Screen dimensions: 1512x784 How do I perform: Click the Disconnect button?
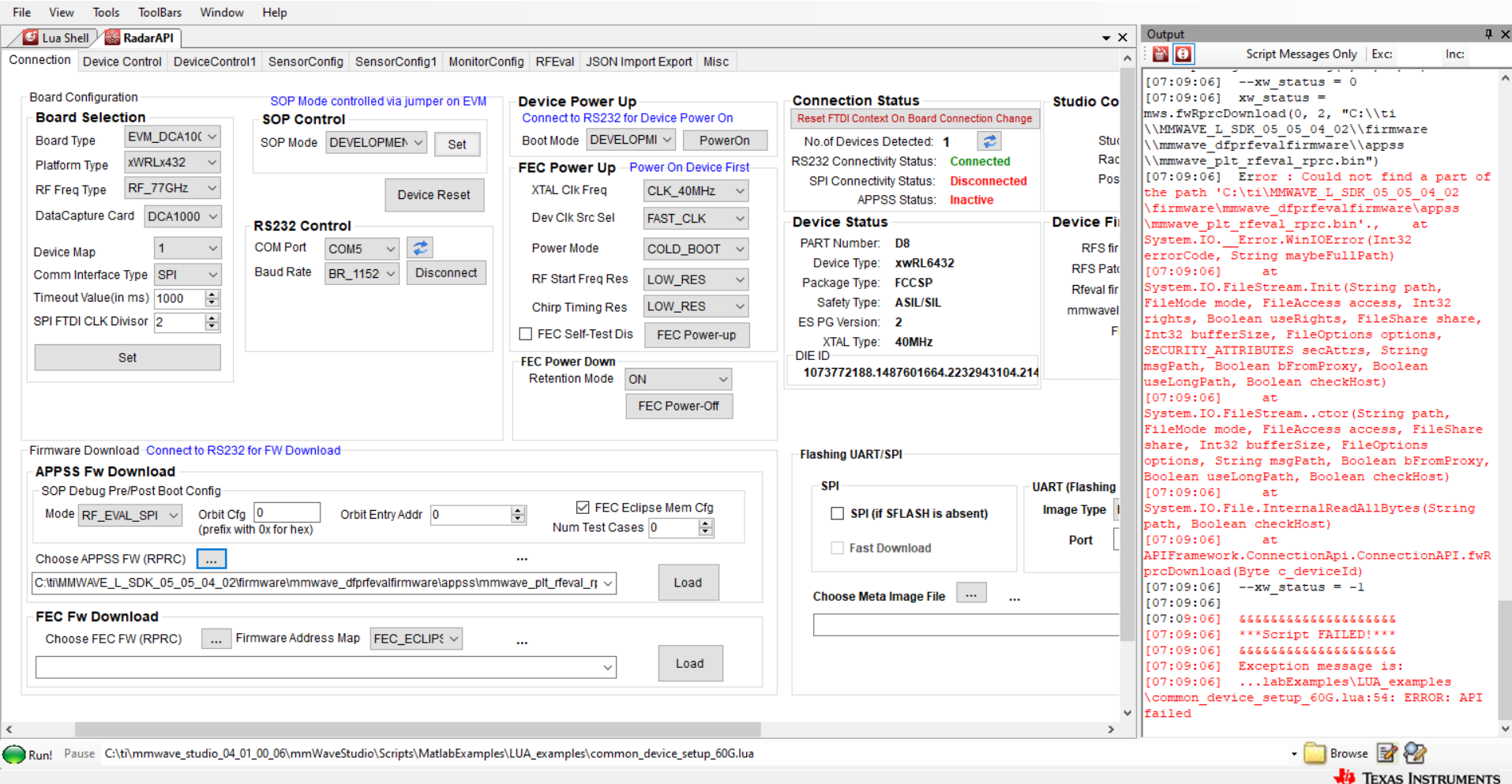[x=446, y=273]
